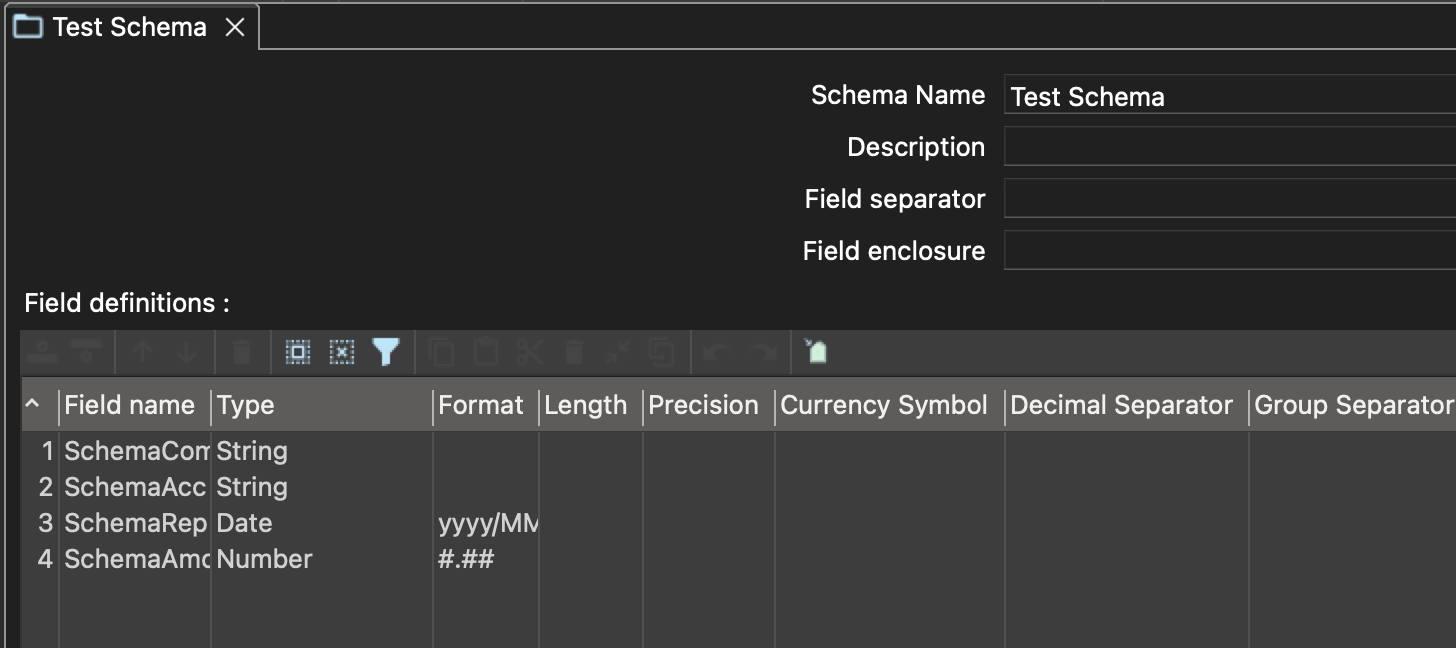This screenshot has width=1456, height=648.
Task: Close the Test Schema tab
Action: [235, 27]
